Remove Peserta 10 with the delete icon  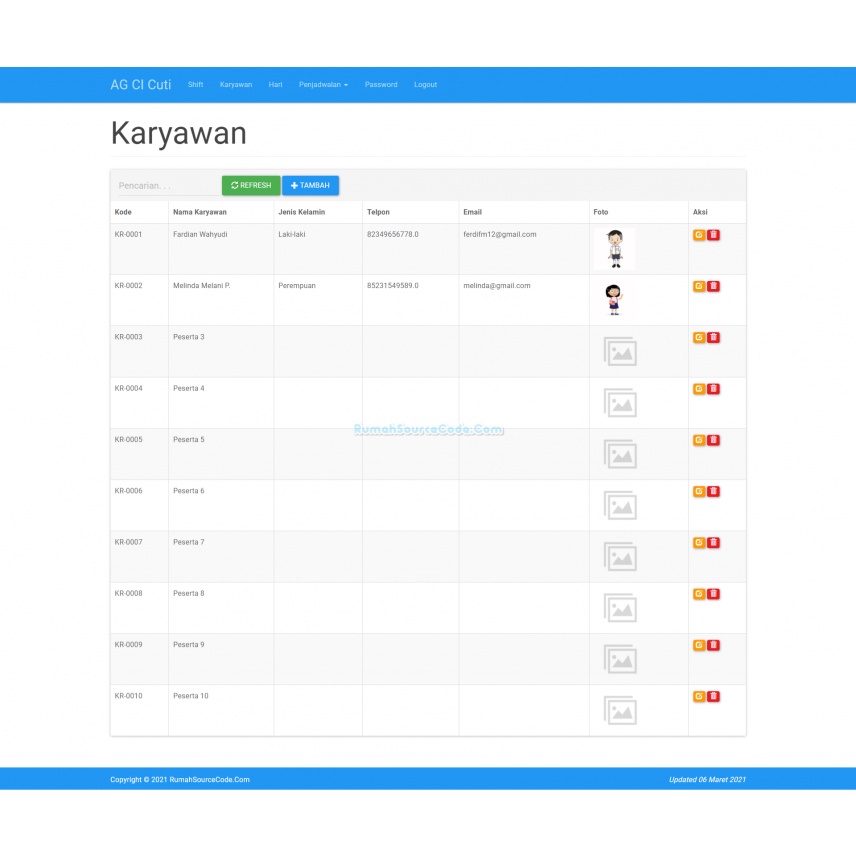pos(713,696)
